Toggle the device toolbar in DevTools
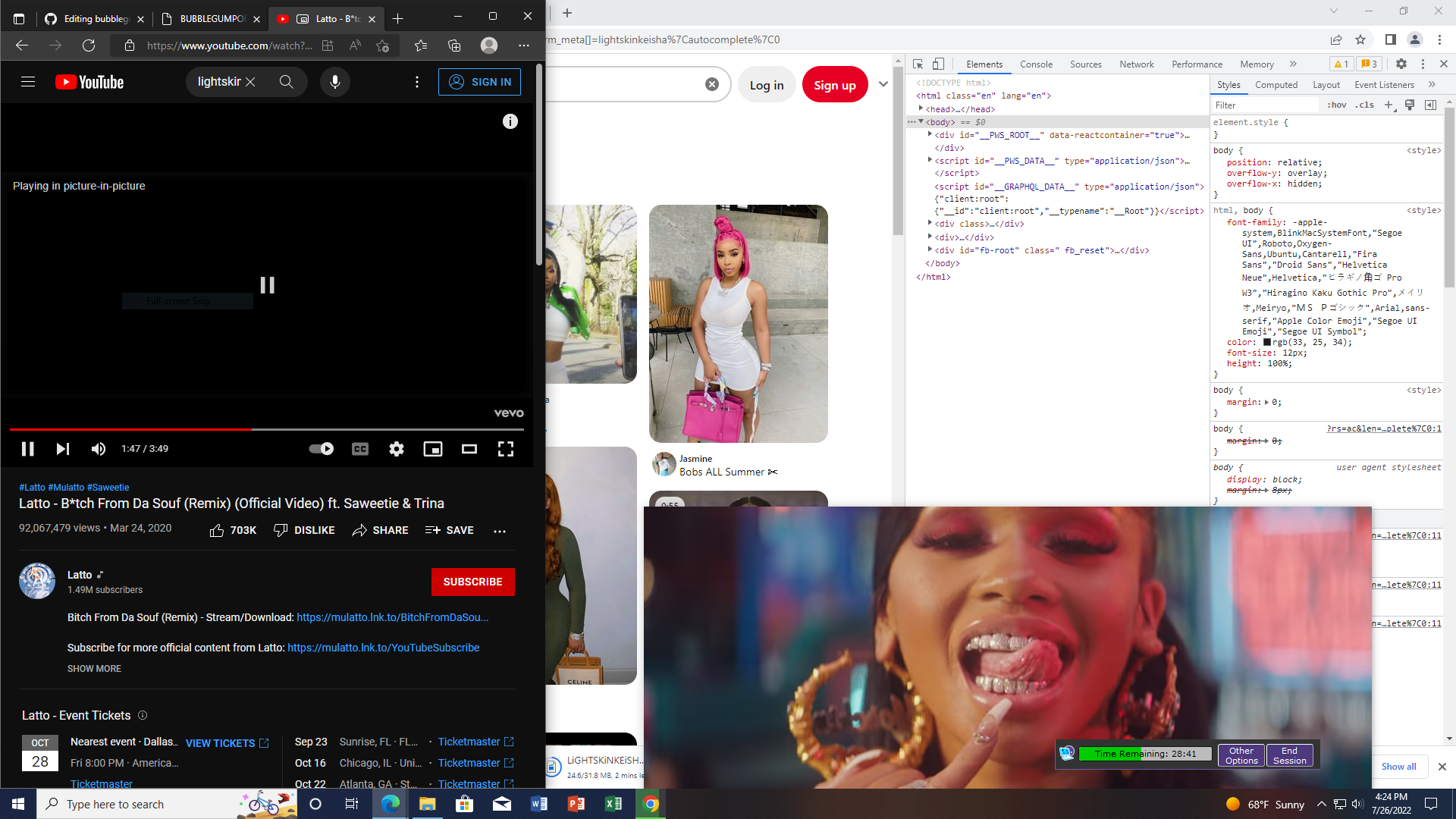1456x819 pixels. pos(938,64)
